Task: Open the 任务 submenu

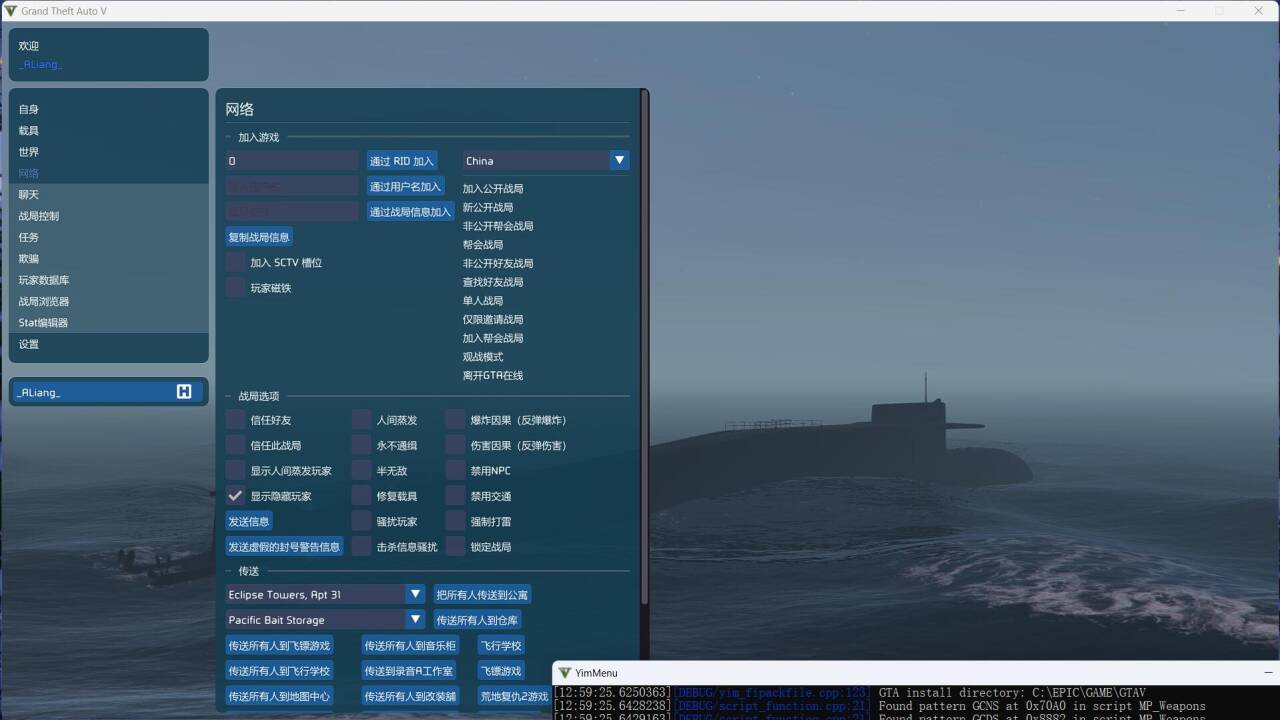Action: [109, 237]
